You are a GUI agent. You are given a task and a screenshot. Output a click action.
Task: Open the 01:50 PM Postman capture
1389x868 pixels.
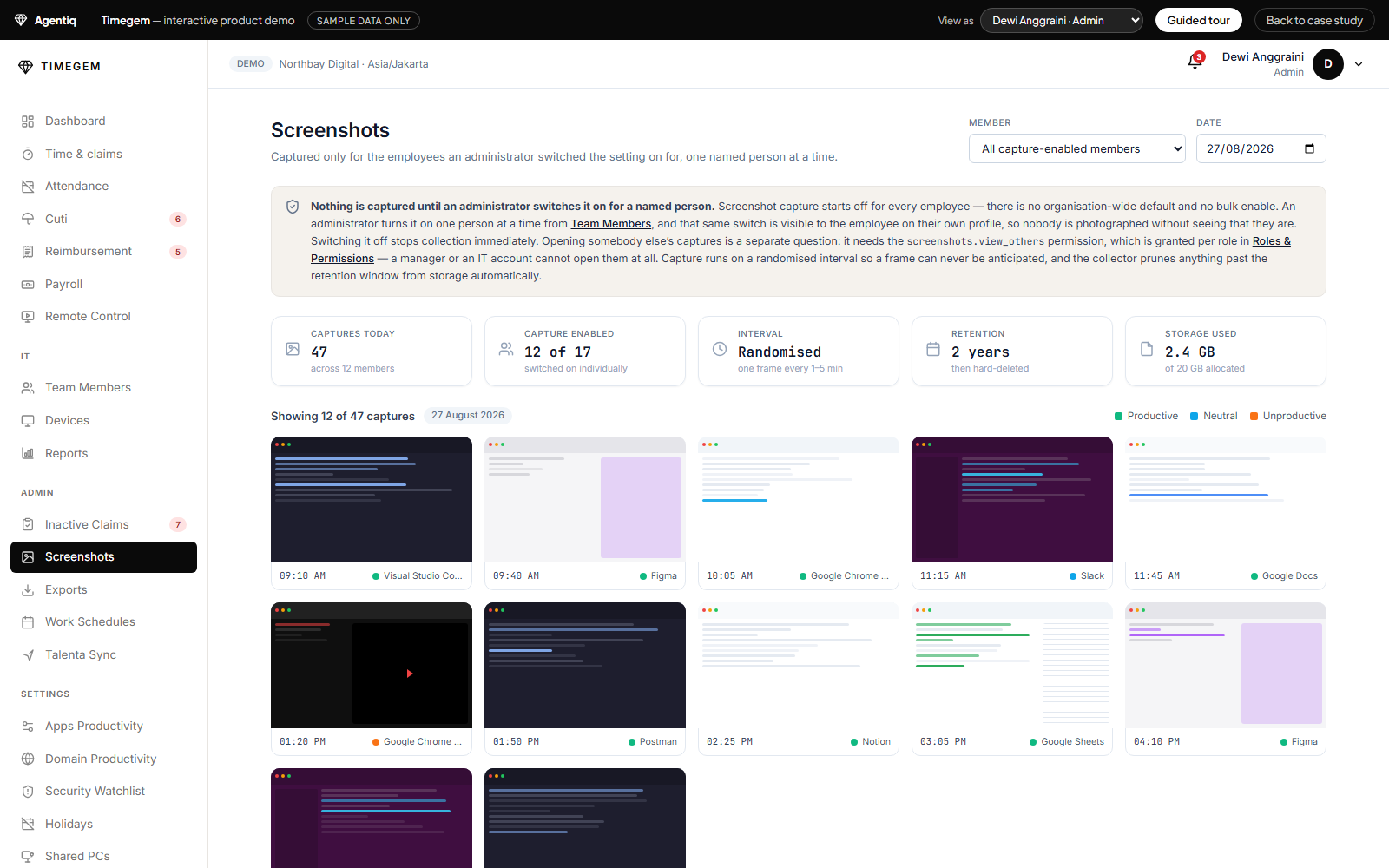point(585,679)
